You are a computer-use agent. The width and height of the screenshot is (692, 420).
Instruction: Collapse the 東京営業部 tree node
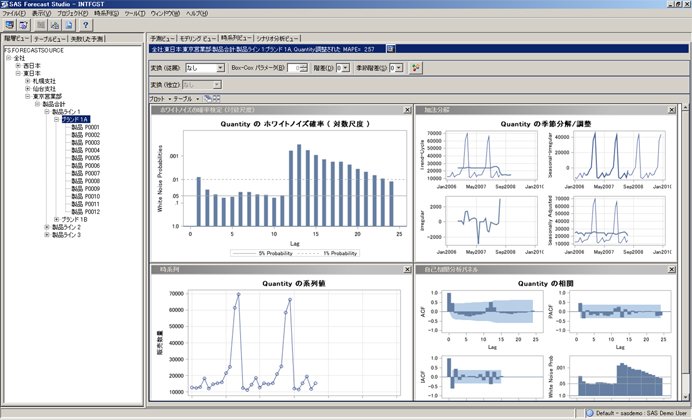click(27, 96)
